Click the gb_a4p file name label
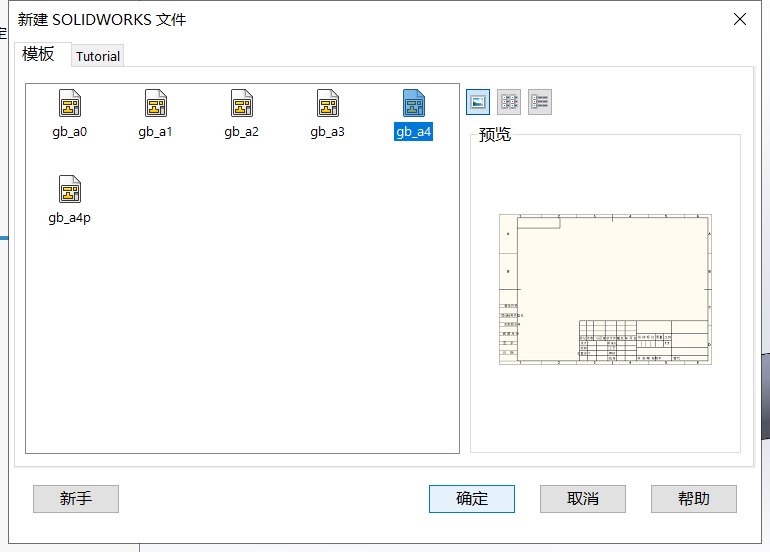 coord(70,218)
